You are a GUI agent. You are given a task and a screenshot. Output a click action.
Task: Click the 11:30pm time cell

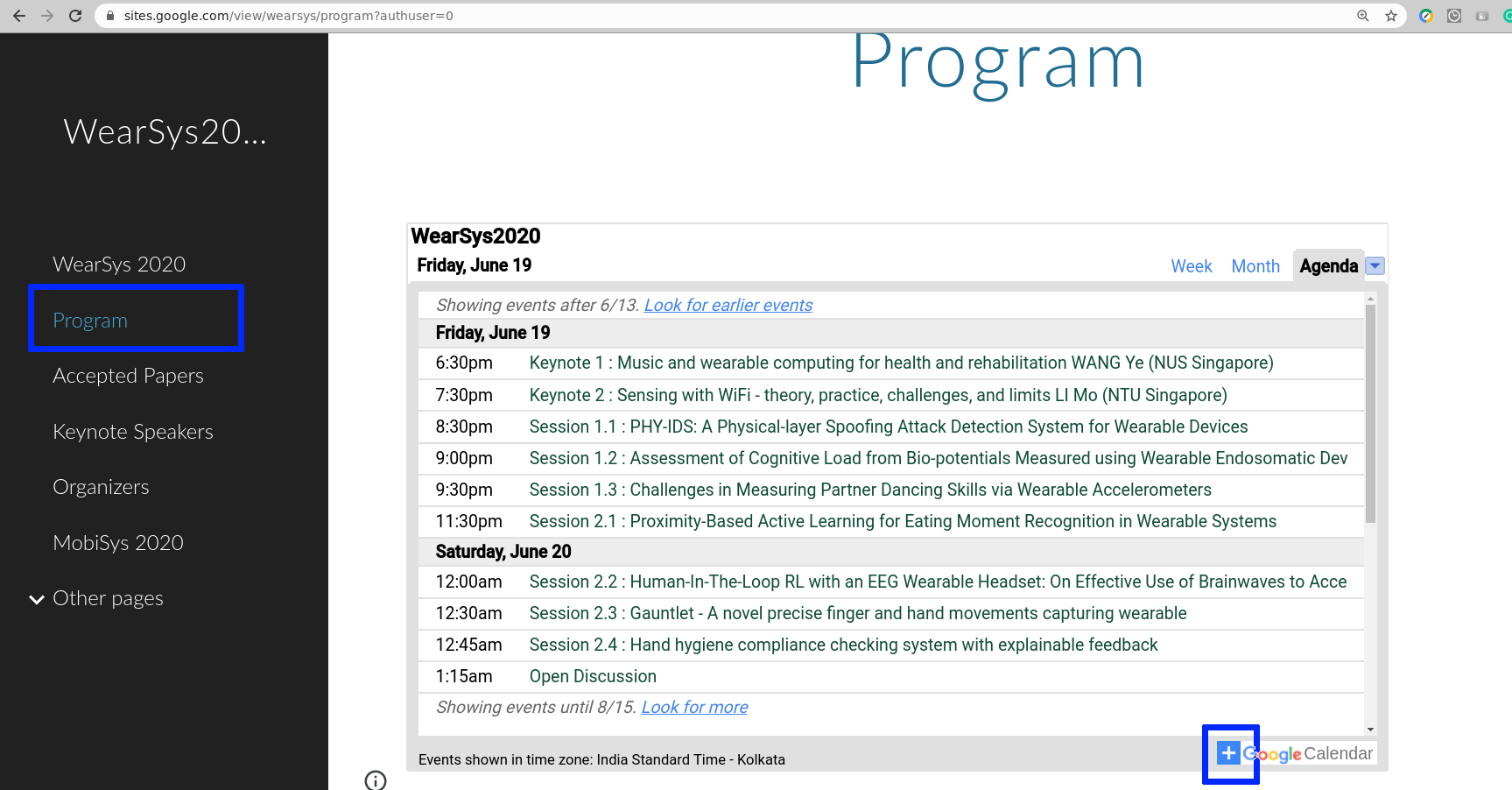[469, 521]
